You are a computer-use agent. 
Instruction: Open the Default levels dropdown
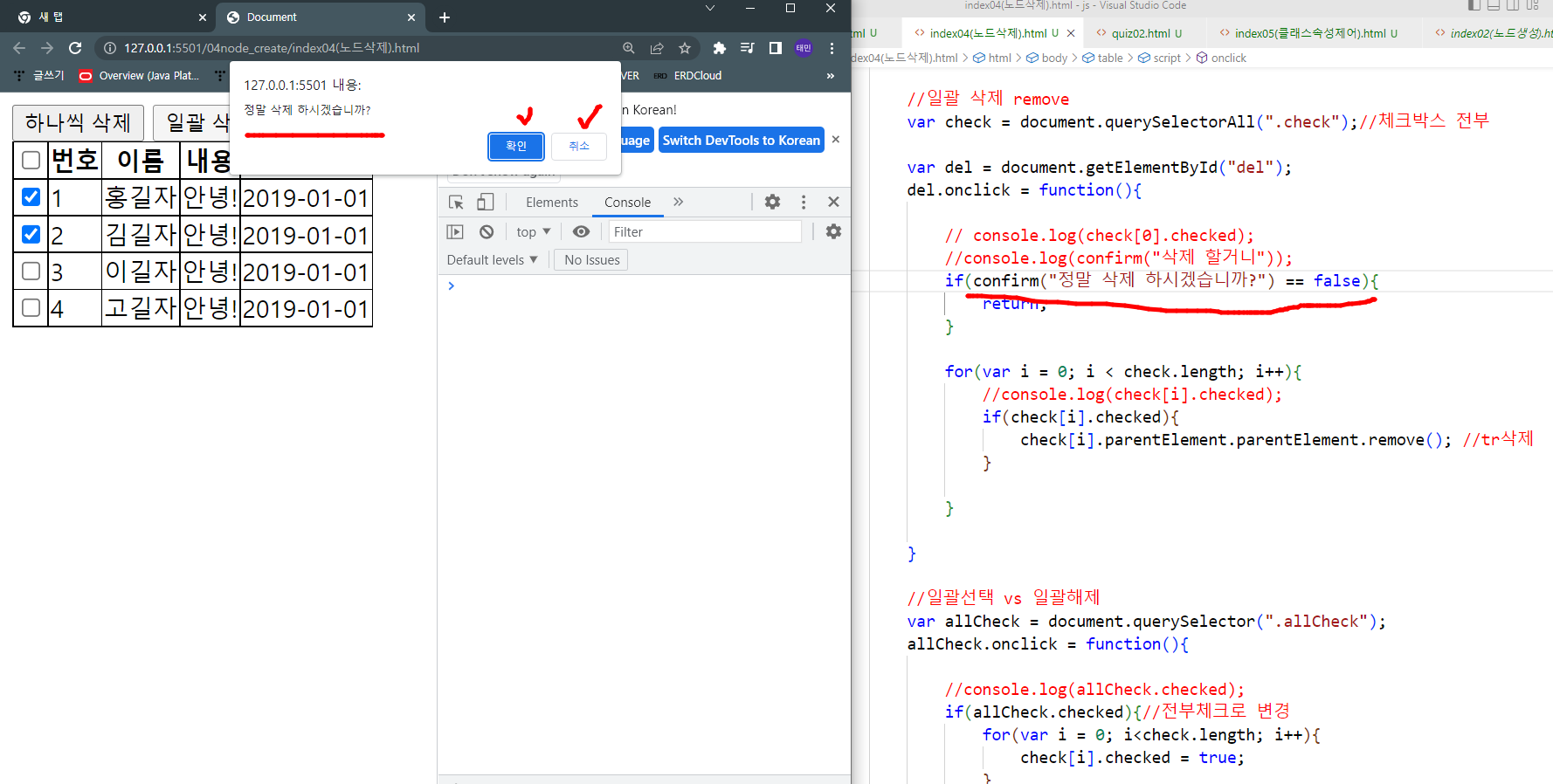tap(492, 260)
